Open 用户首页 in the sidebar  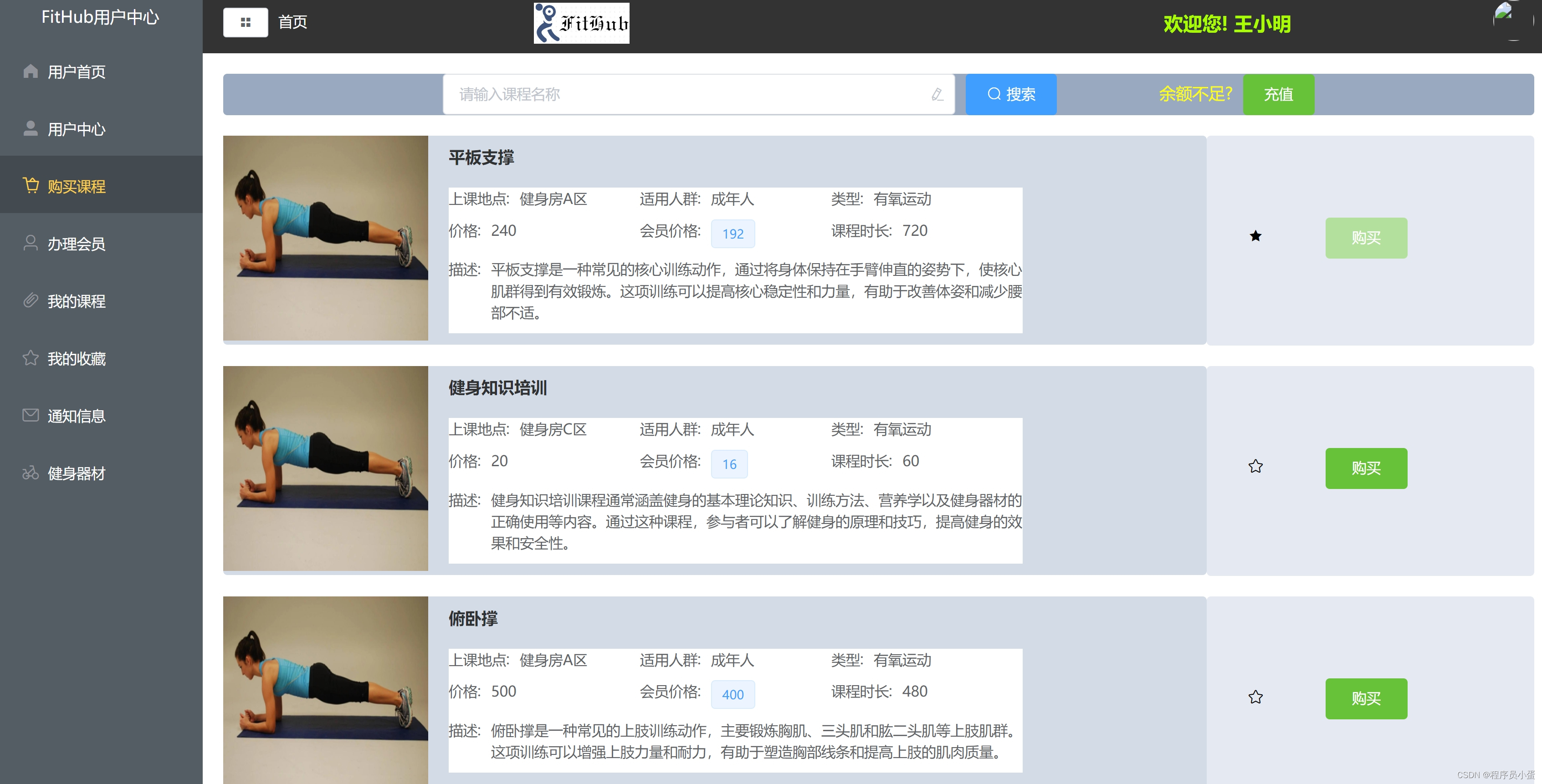click(x=76, y=72)
